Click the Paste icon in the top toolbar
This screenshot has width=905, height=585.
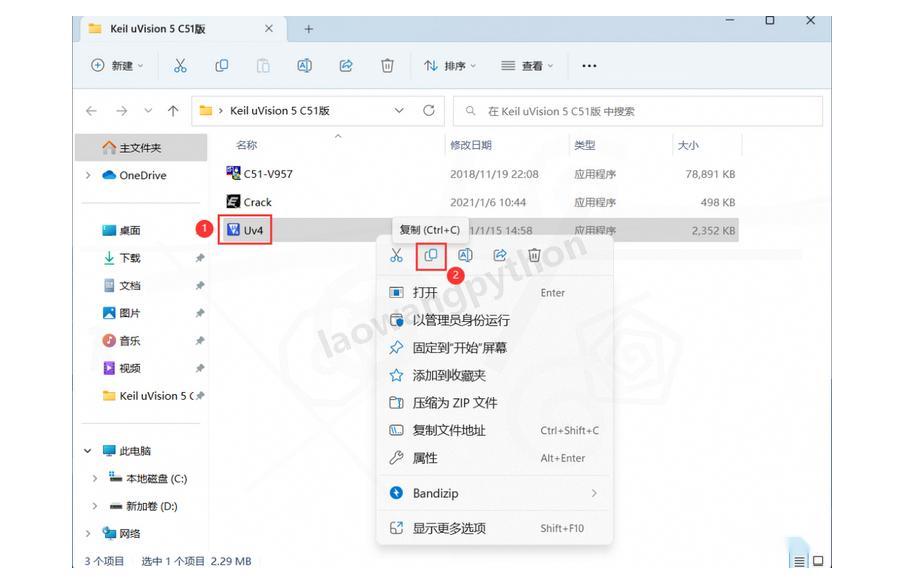click(263, 66)
